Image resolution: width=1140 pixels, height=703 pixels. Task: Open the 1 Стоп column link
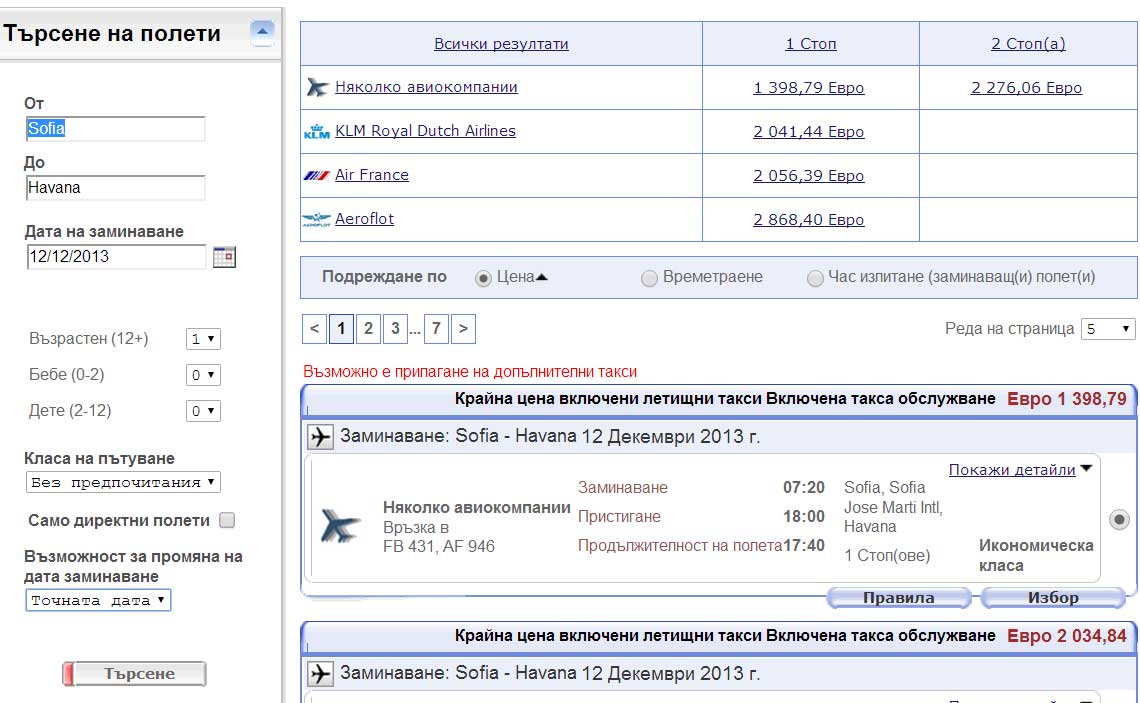click(811, 44)
